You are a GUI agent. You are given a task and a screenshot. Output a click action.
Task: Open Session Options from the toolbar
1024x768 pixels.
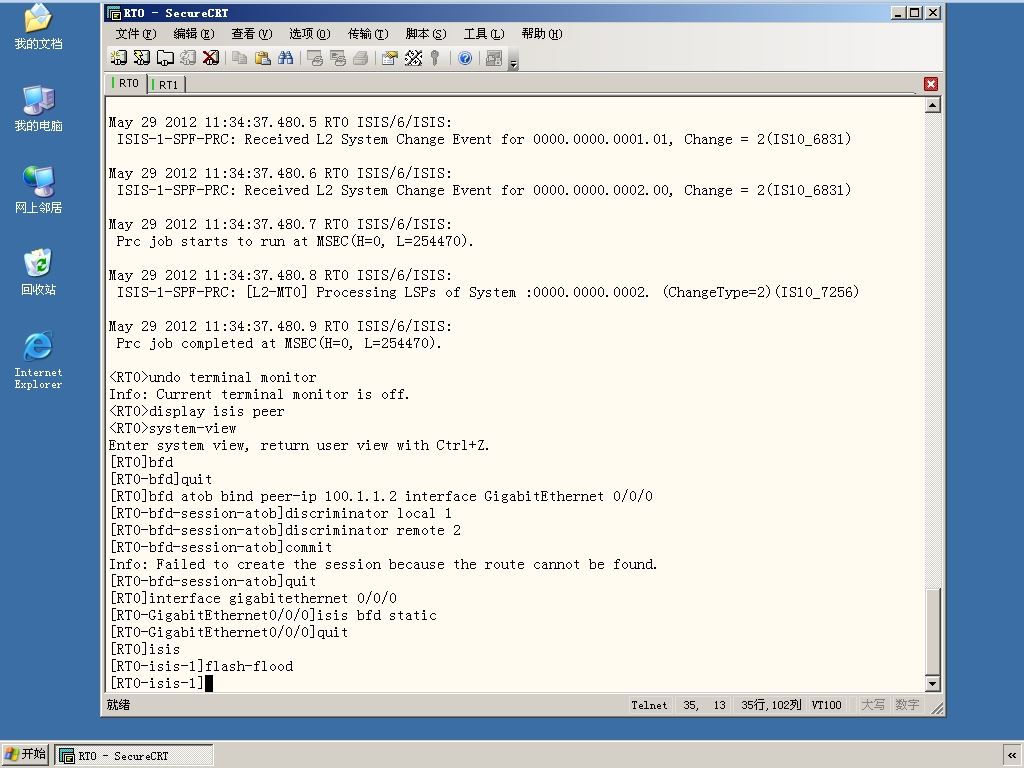point(390,58)
